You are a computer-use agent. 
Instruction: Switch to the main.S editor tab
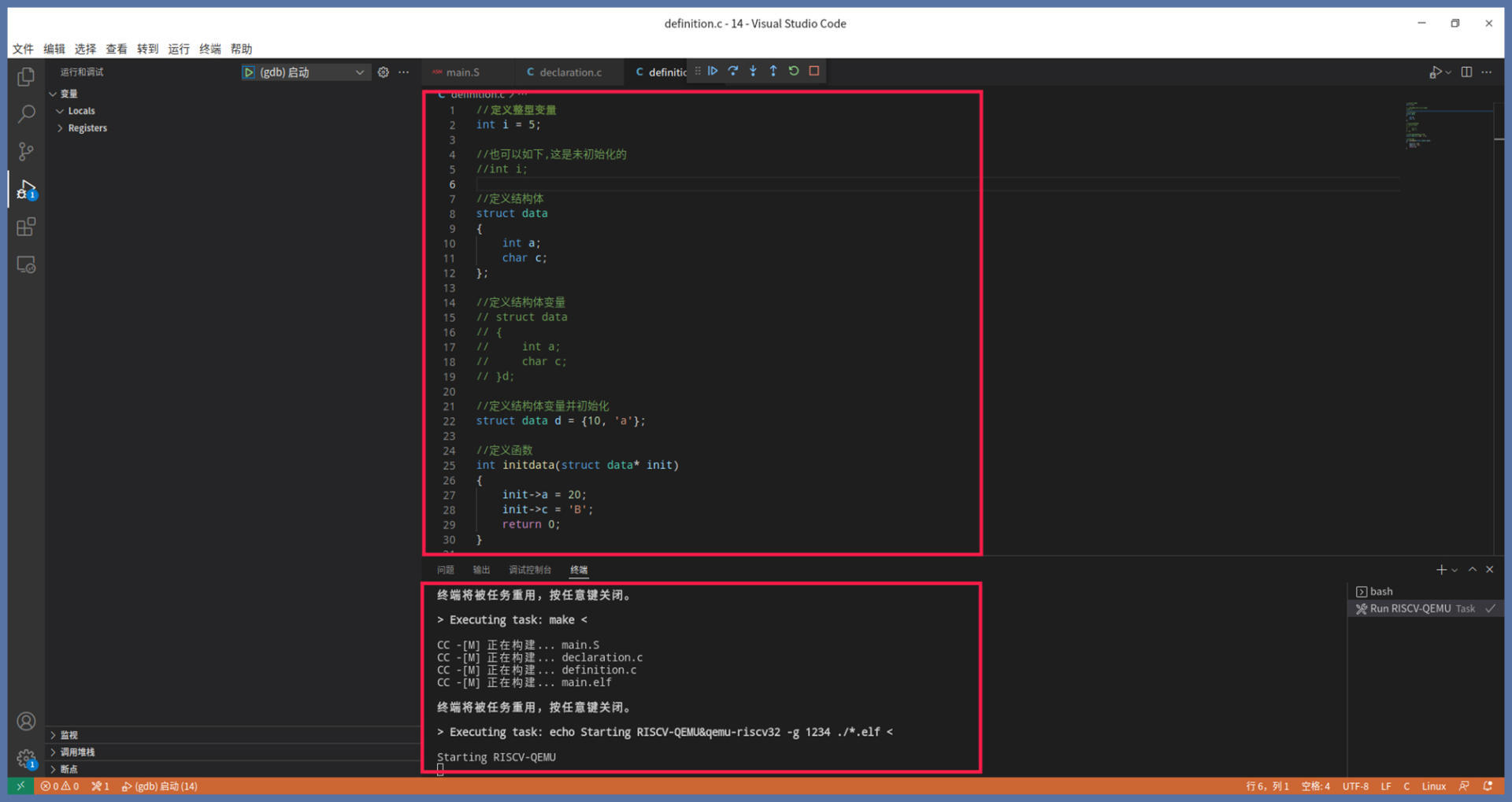pos(462,72)
